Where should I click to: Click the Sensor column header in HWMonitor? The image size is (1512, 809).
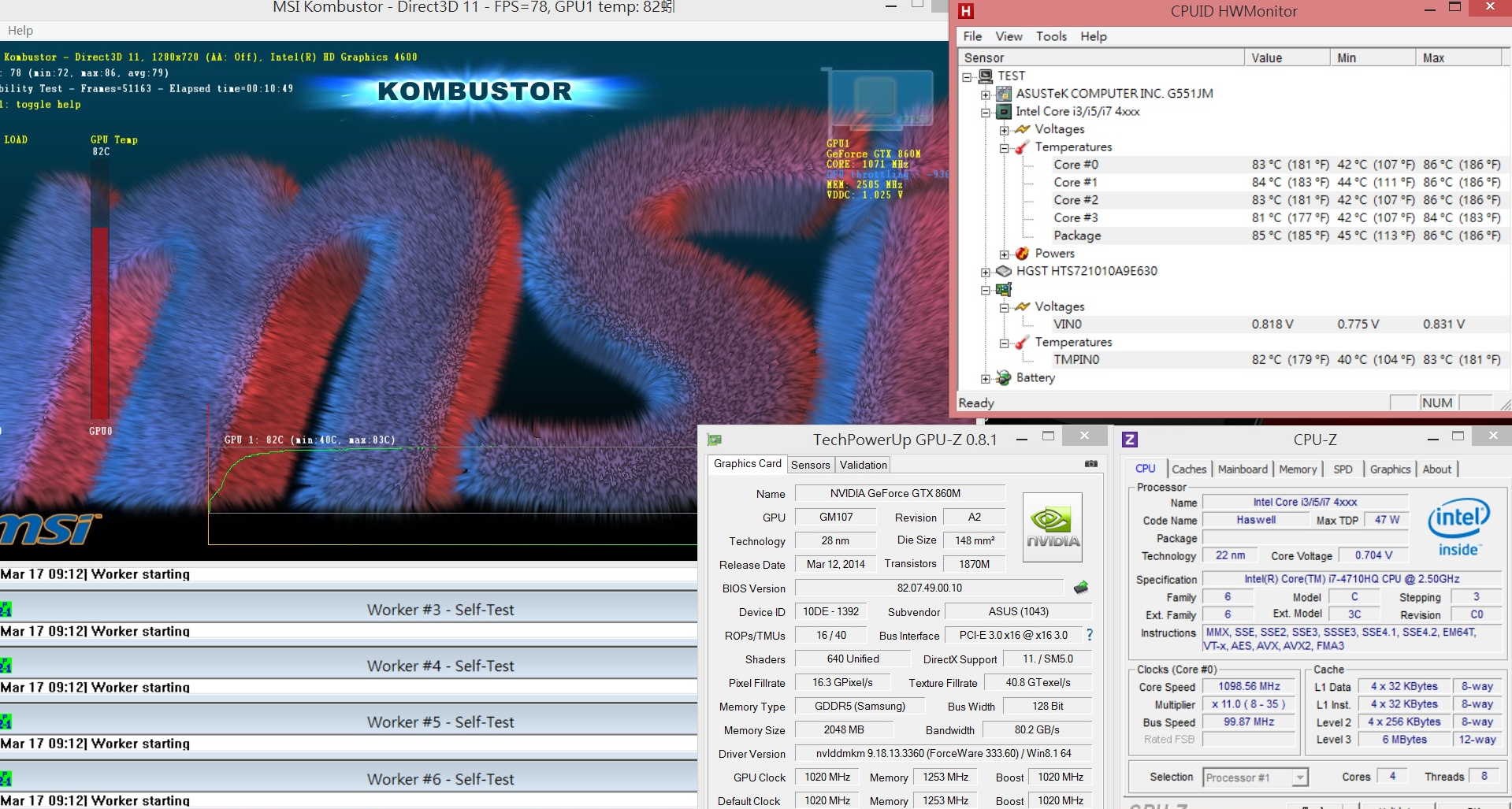tap(1101, 58)
